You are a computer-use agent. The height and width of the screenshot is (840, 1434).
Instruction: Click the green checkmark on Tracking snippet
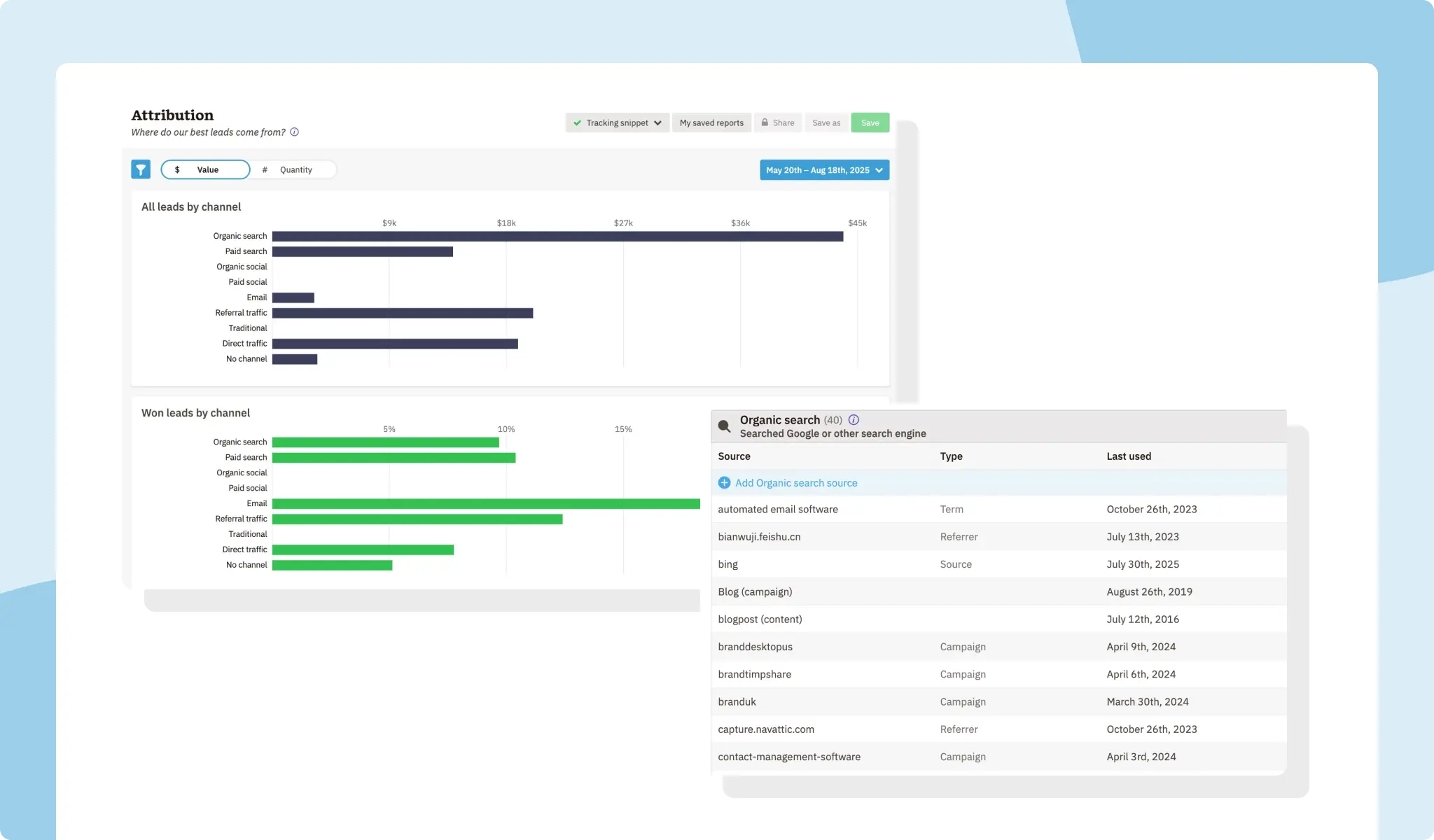pyautogui.click(x=578, y=122)
